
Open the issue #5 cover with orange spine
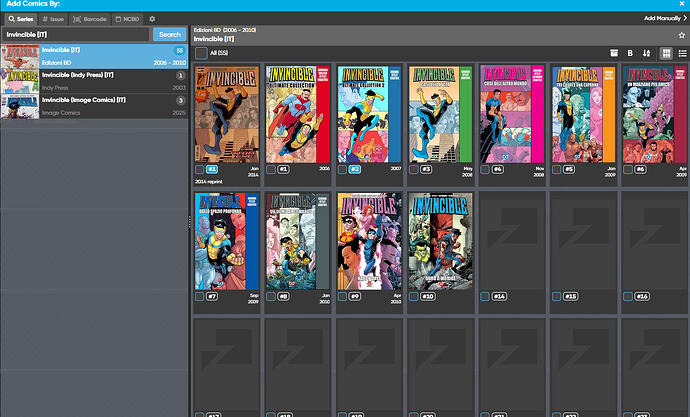(584, 114)
